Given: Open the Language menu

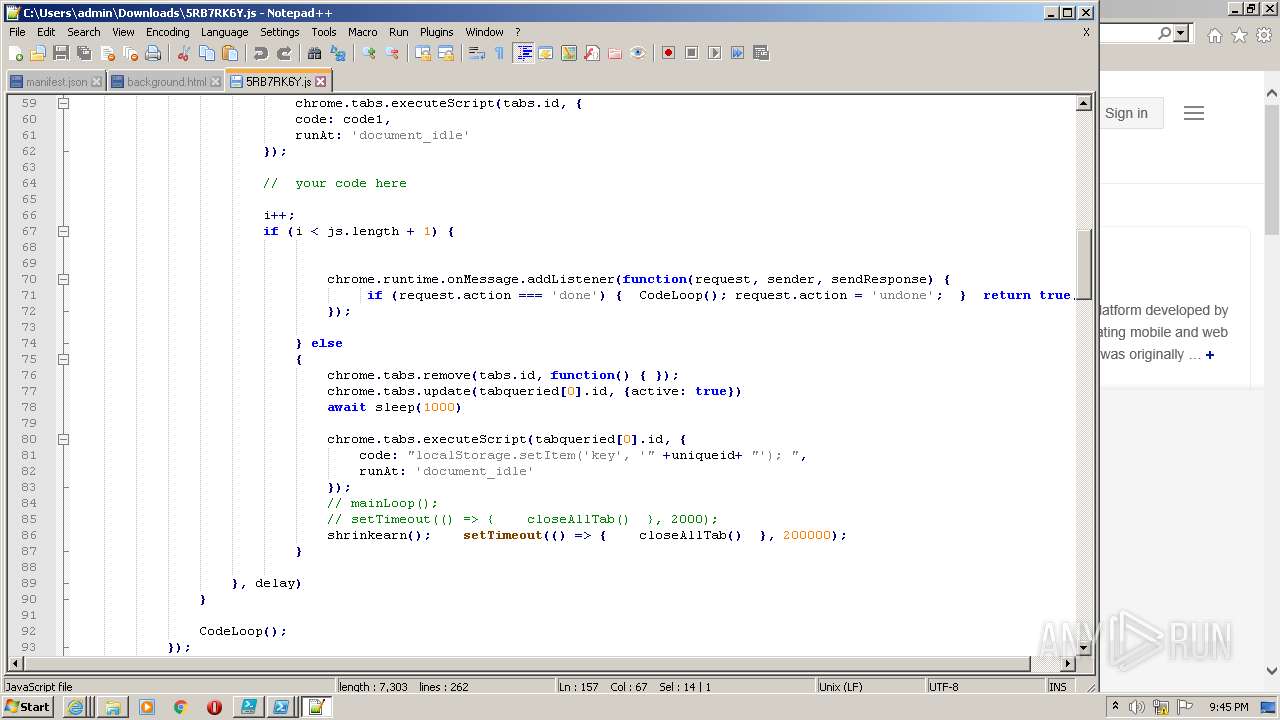Looking at the screenshot, I should point(224,32).
